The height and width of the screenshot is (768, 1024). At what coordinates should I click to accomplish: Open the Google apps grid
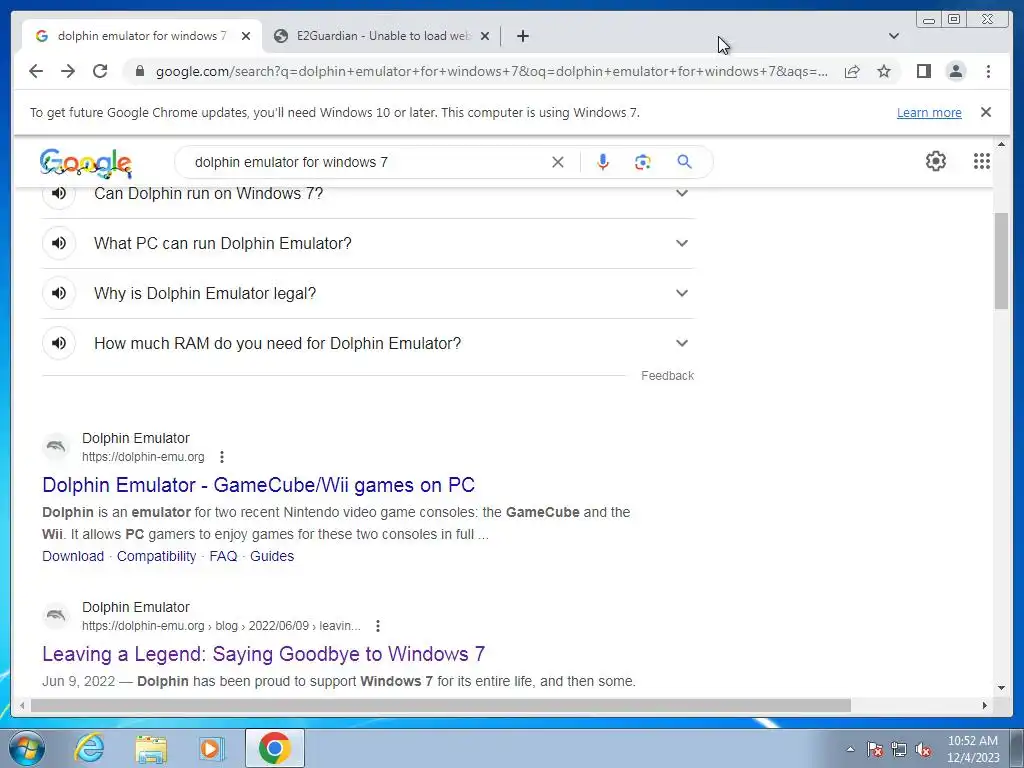pos(982,161)
